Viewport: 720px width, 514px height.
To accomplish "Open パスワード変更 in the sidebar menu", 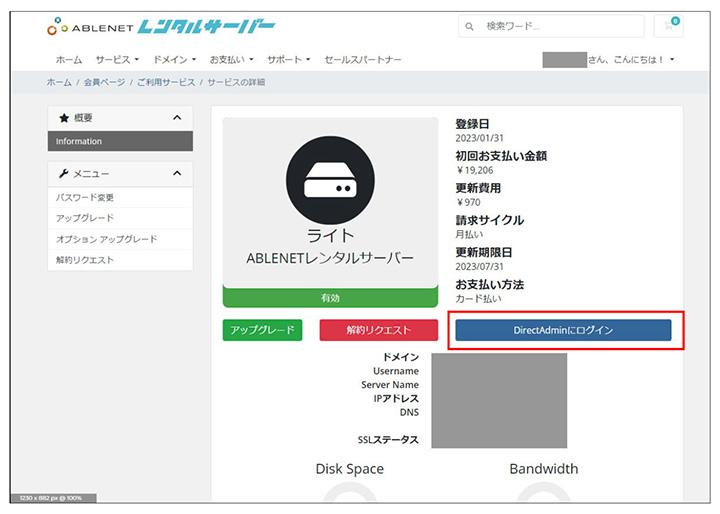I will [x=120, y=198].
